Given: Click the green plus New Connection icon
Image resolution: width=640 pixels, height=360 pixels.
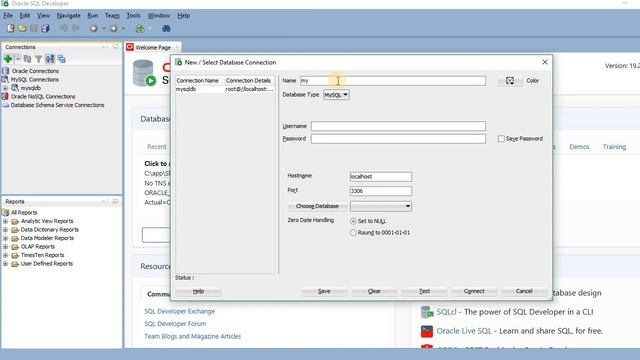Looking at the screenshot, I should [x=8, y=59].
